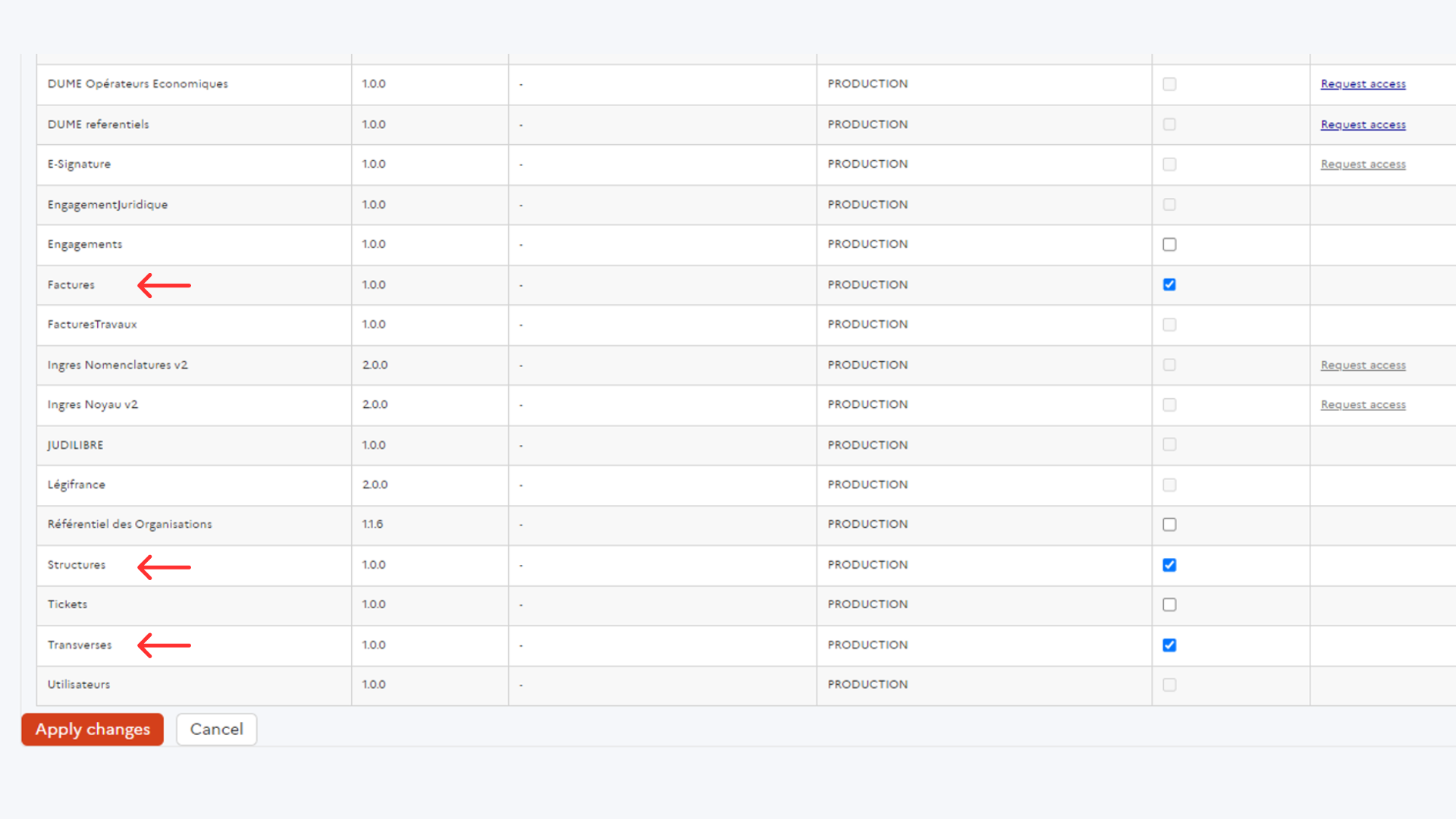The width and height of the screenshot is (1456, 819).
Task: Request access for Ingres Noyau v2
Action: point(1363,405)
